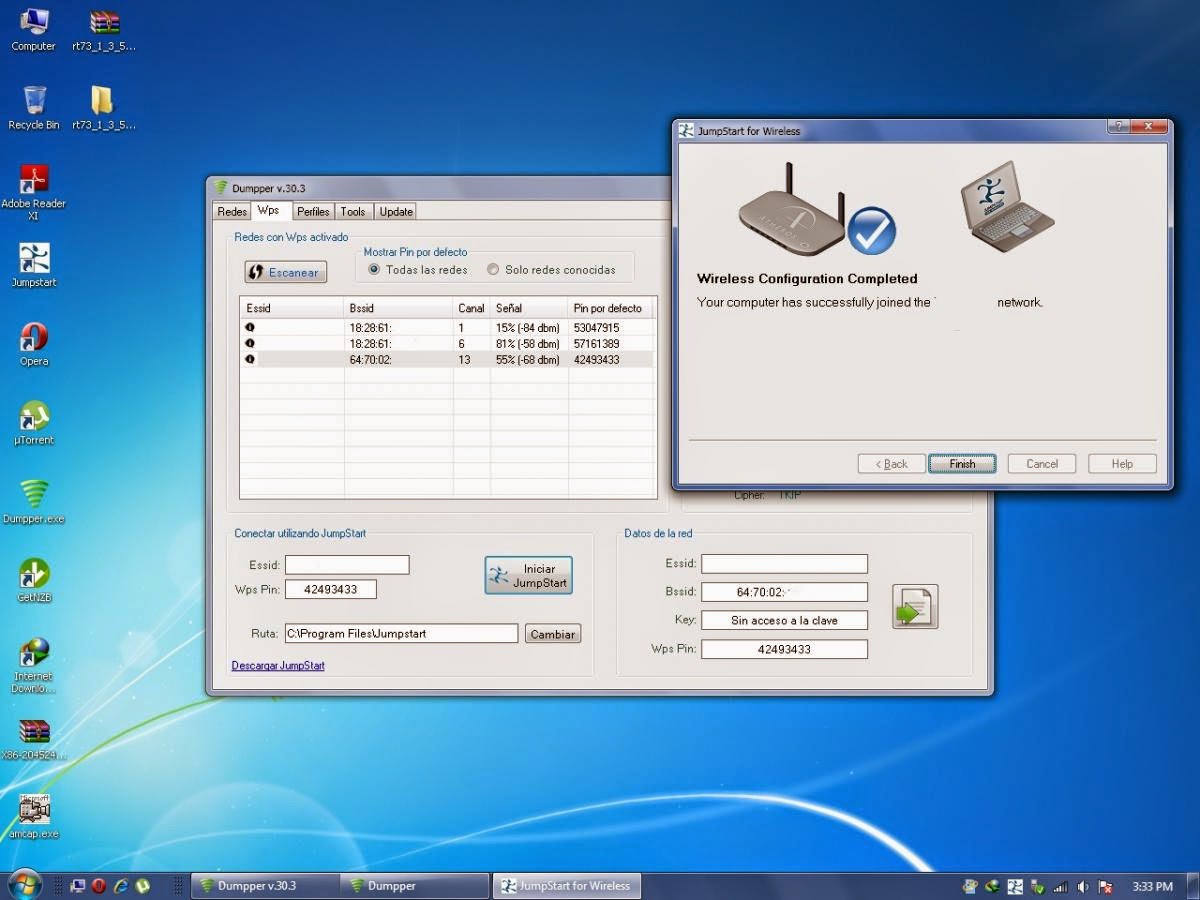
Task: Select the rt73_1_3_5 folder desktop icon
Action: pyautogui.click(x=103, y=108)
